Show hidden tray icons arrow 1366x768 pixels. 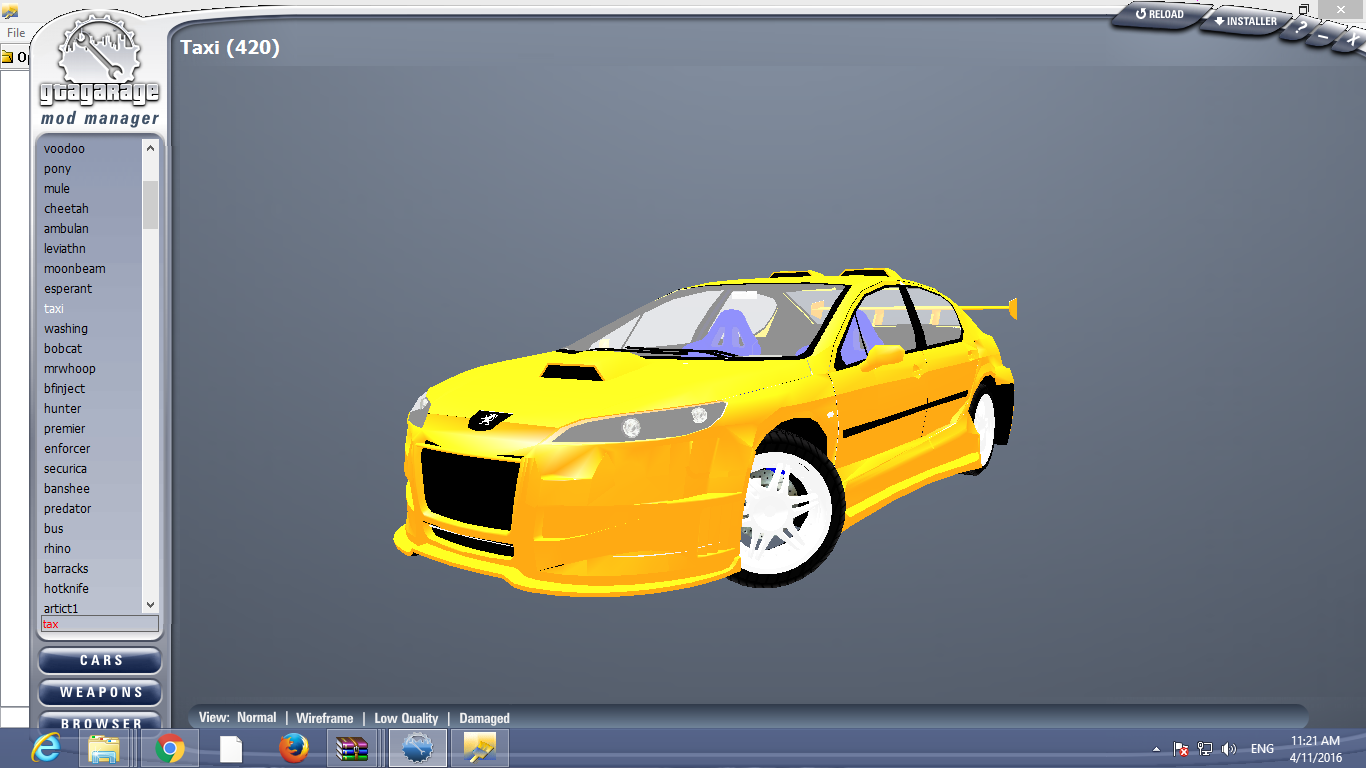click(1157, 749)
